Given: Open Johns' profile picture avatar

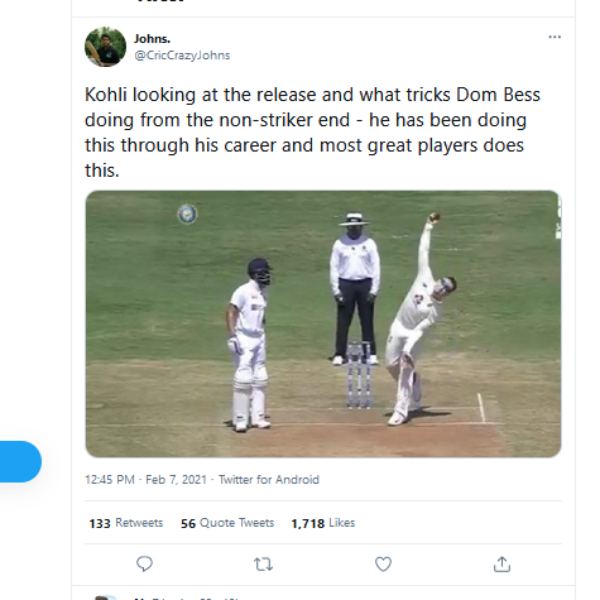Looking at the screenshot, I should click(x=105, y=47).
